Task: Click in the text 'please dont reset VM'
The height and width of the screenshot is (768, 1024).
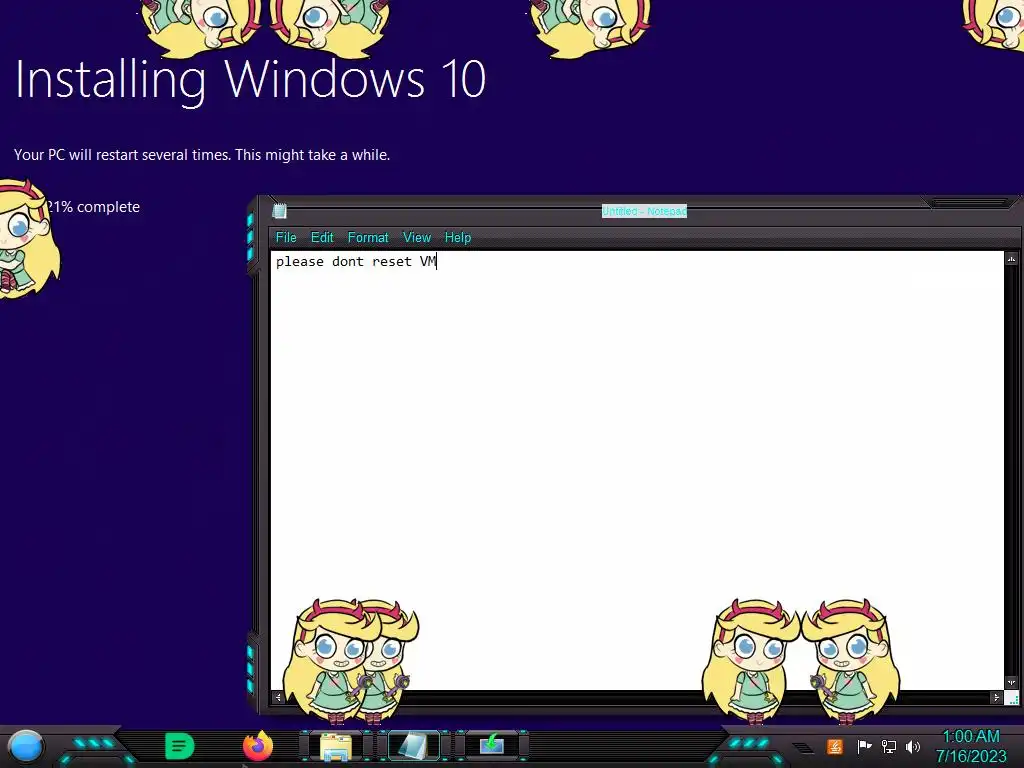Action: tap(355, 262)
